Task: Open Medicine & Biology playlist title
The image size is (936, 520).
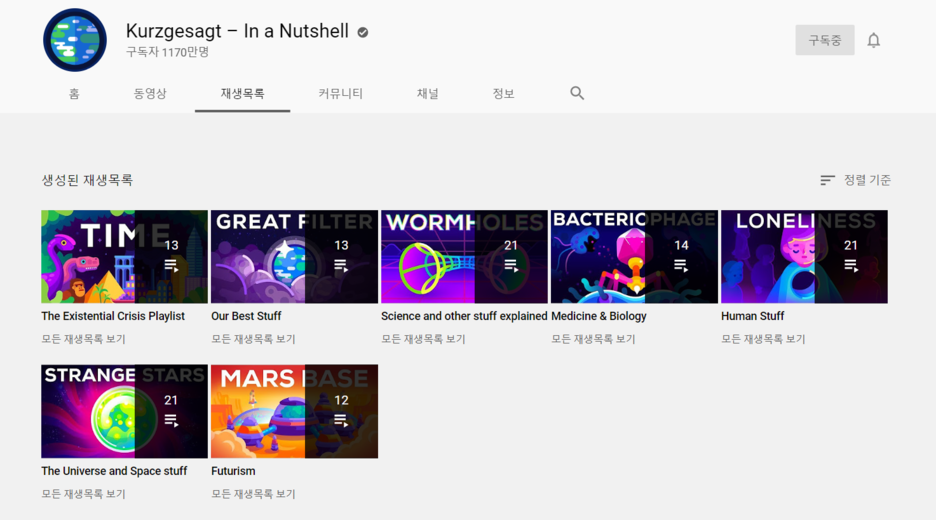Action: 599,316
